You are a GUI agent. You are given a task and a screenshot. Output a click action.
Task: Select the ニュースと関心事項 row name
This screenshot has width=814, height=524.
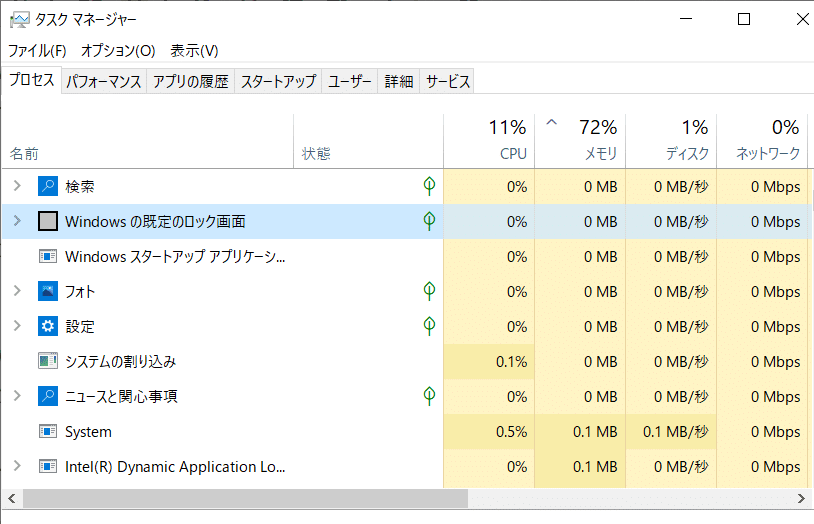121,396
